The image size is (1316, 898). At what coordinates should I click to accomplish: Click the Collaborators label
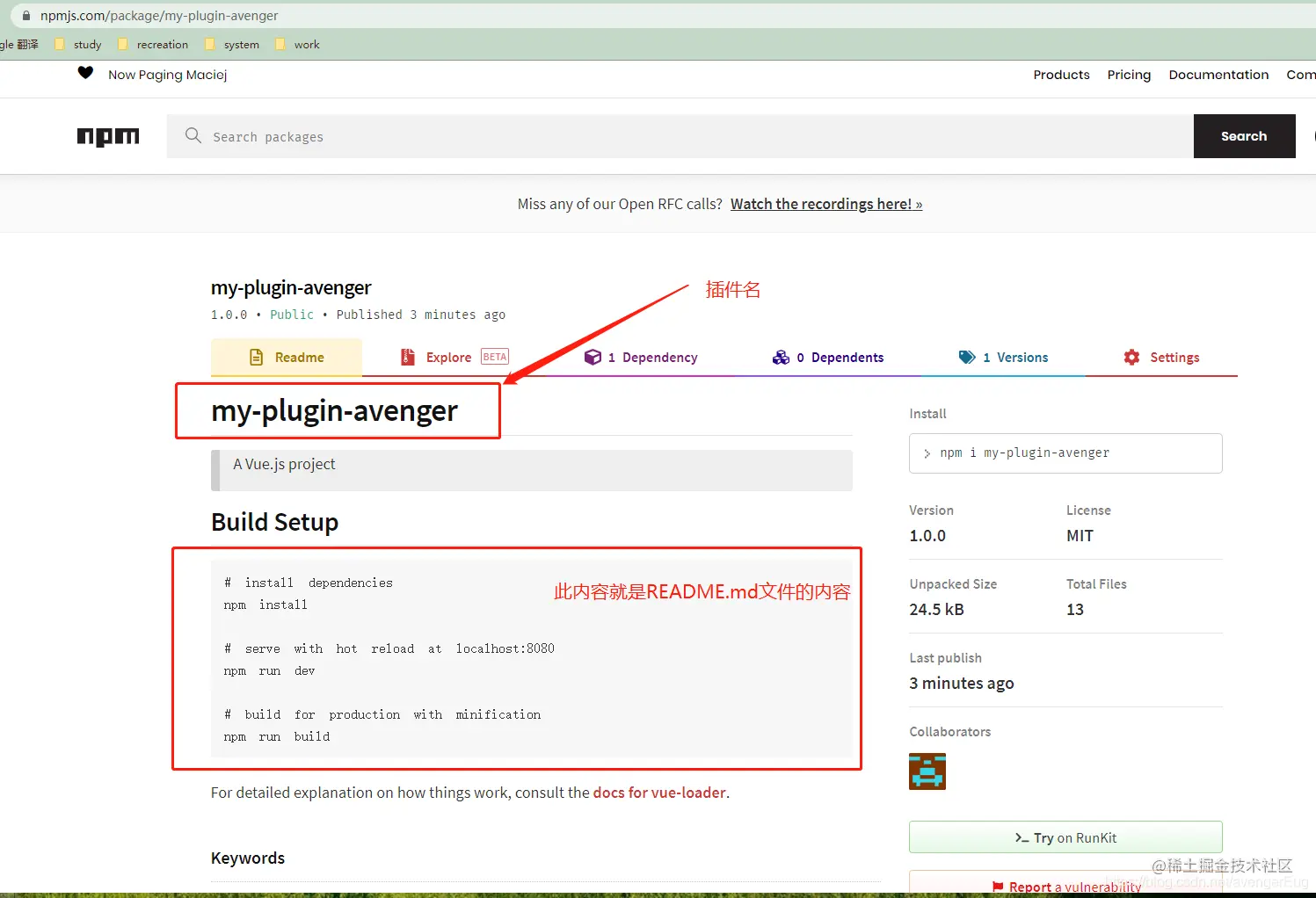tap(949, 732)
